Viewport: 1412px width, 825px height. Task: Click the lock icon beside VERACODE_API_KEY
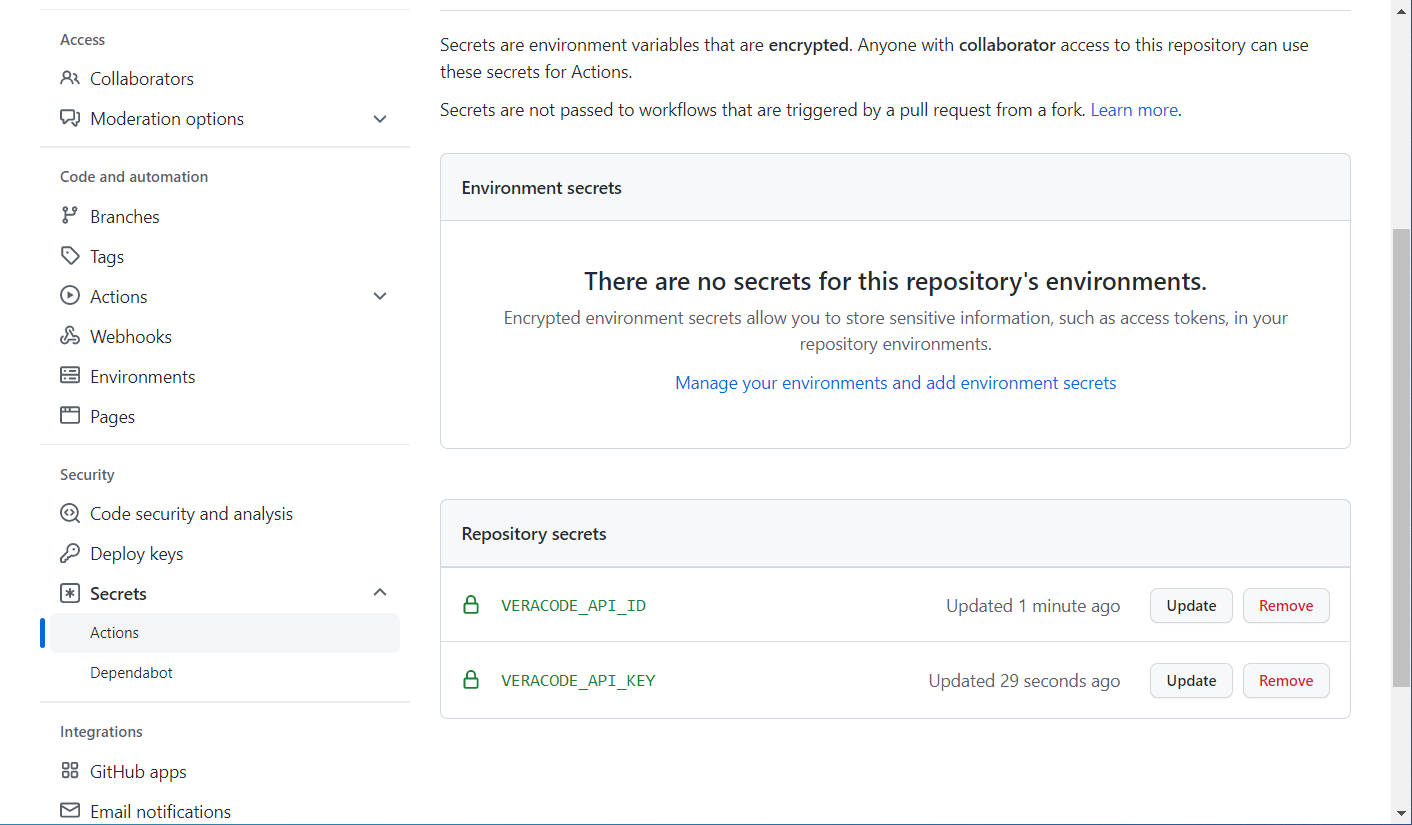click(471, 680)
